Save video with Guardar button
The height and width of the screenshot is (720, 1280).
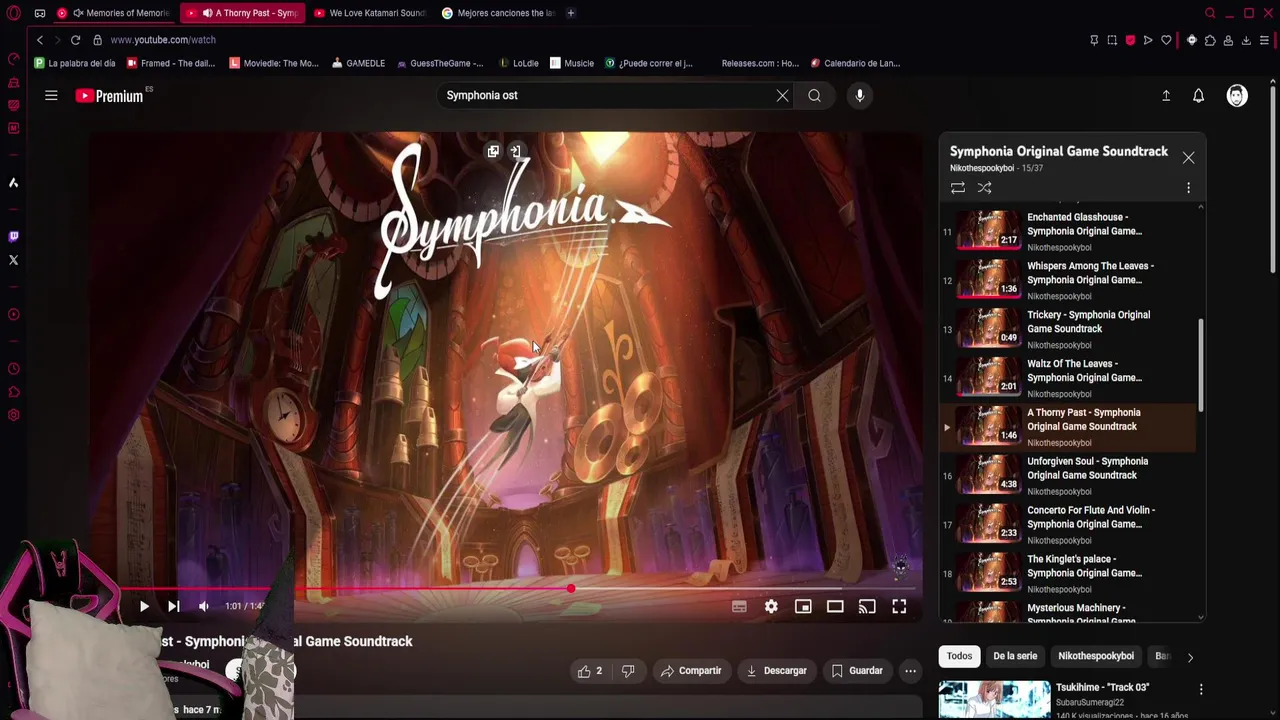pos(857,671)
